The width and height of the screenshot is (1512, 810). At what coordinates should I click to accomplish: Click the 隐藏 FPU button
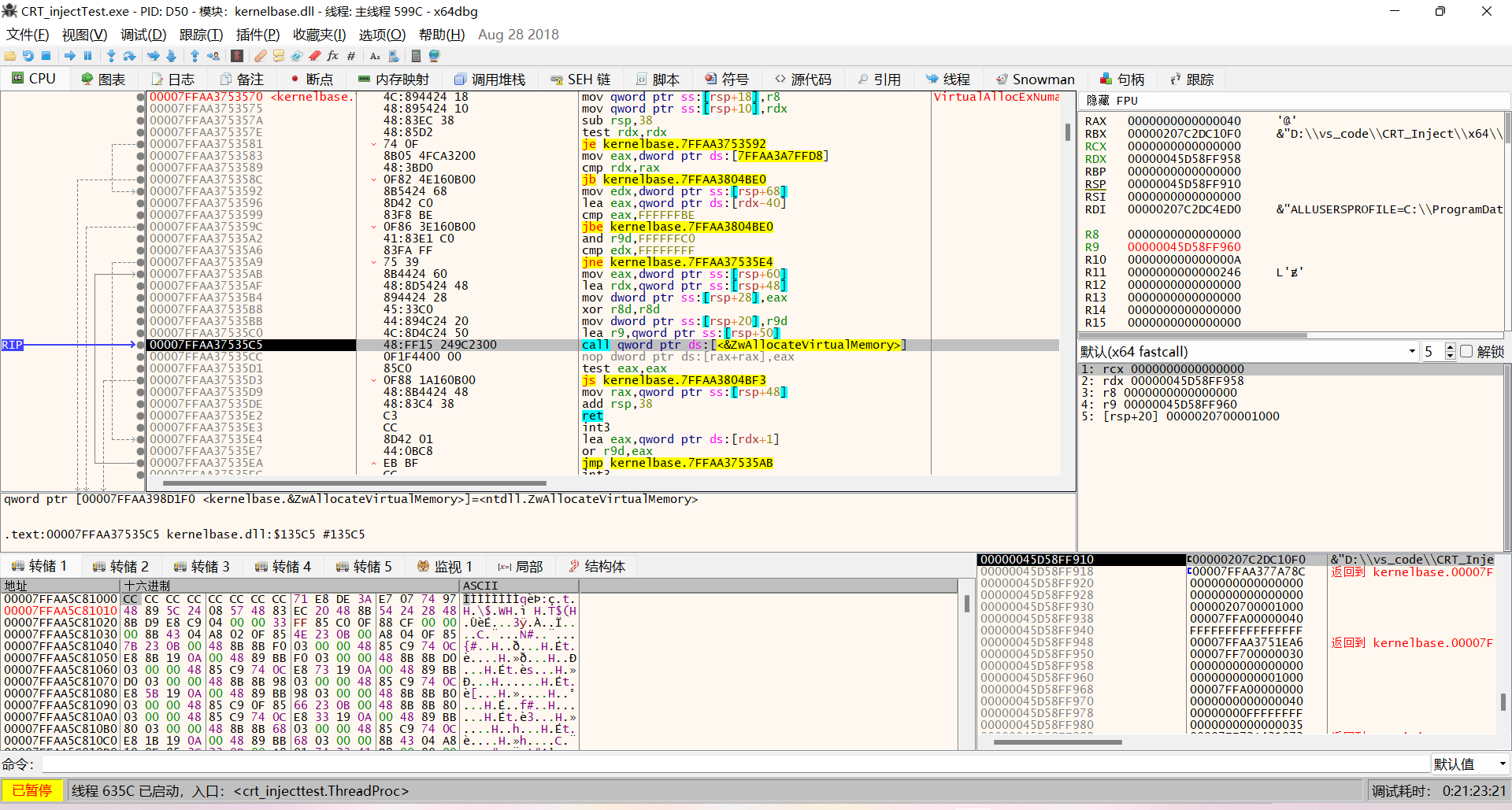(1112, 101)
